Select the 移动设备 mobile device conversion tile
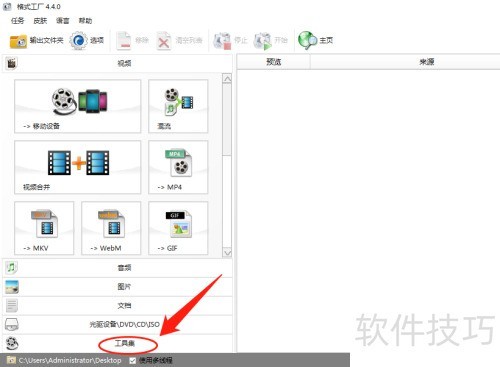The height and width of the screenshot is (367, 500). tap(77, 106)
